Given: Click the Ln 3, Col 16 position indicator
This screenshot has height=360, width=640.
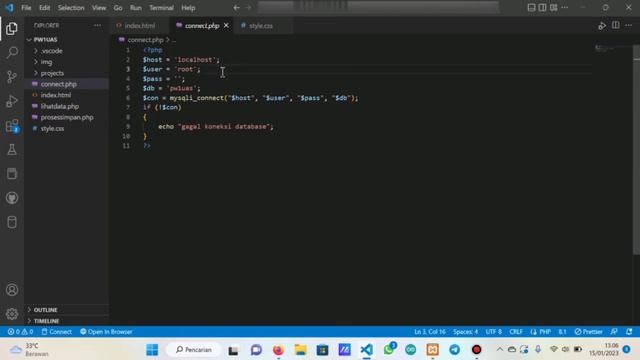Looking at the screenshot, I should pyautogui.click(x=430, y=332).
